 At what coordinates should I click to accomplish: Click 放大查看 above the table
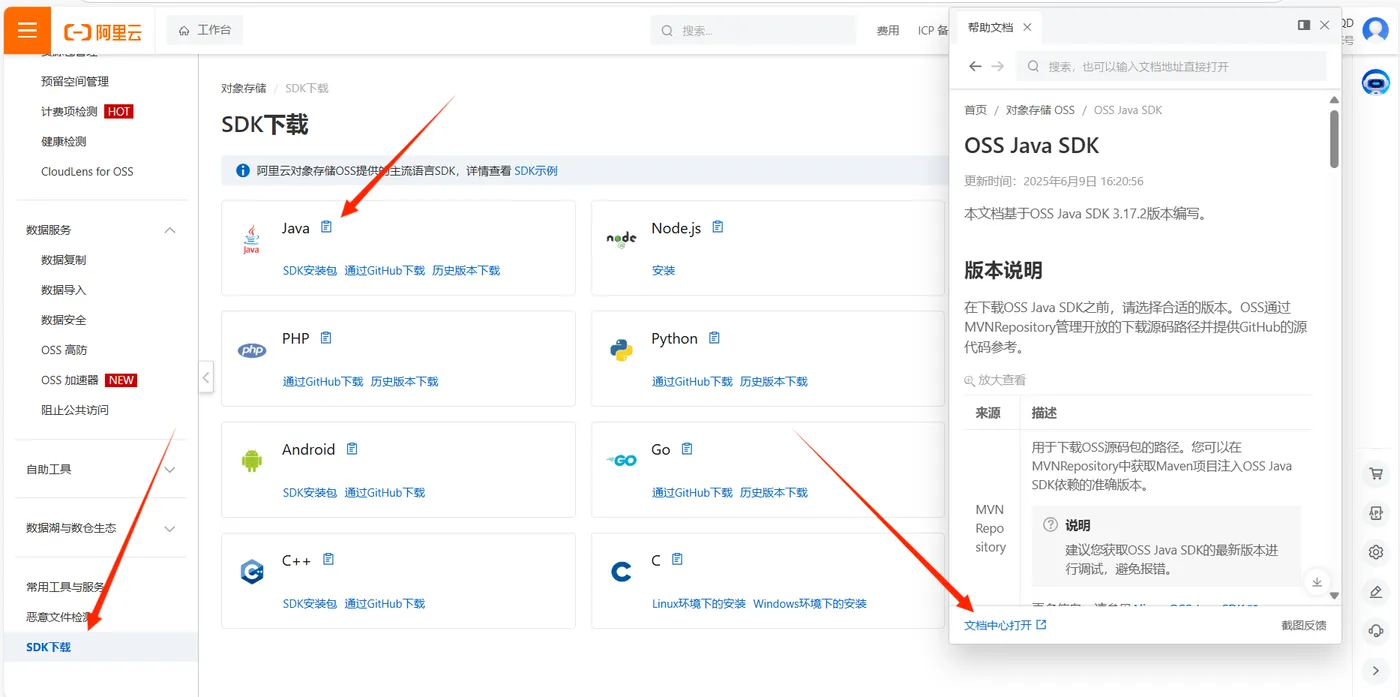point(995,380)
